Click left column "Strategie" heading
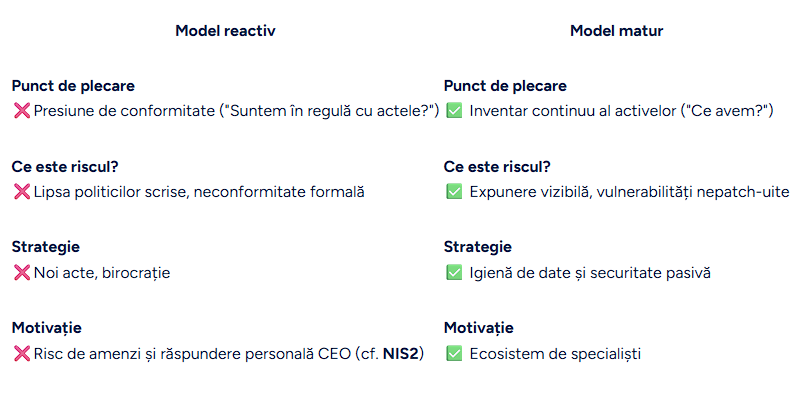 pos(46,246)
